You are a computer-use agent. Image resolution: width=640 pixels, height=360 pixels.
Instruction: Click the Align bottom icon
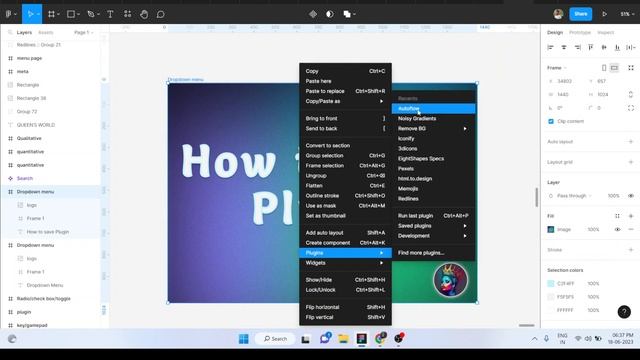click(x=617, y=47)
